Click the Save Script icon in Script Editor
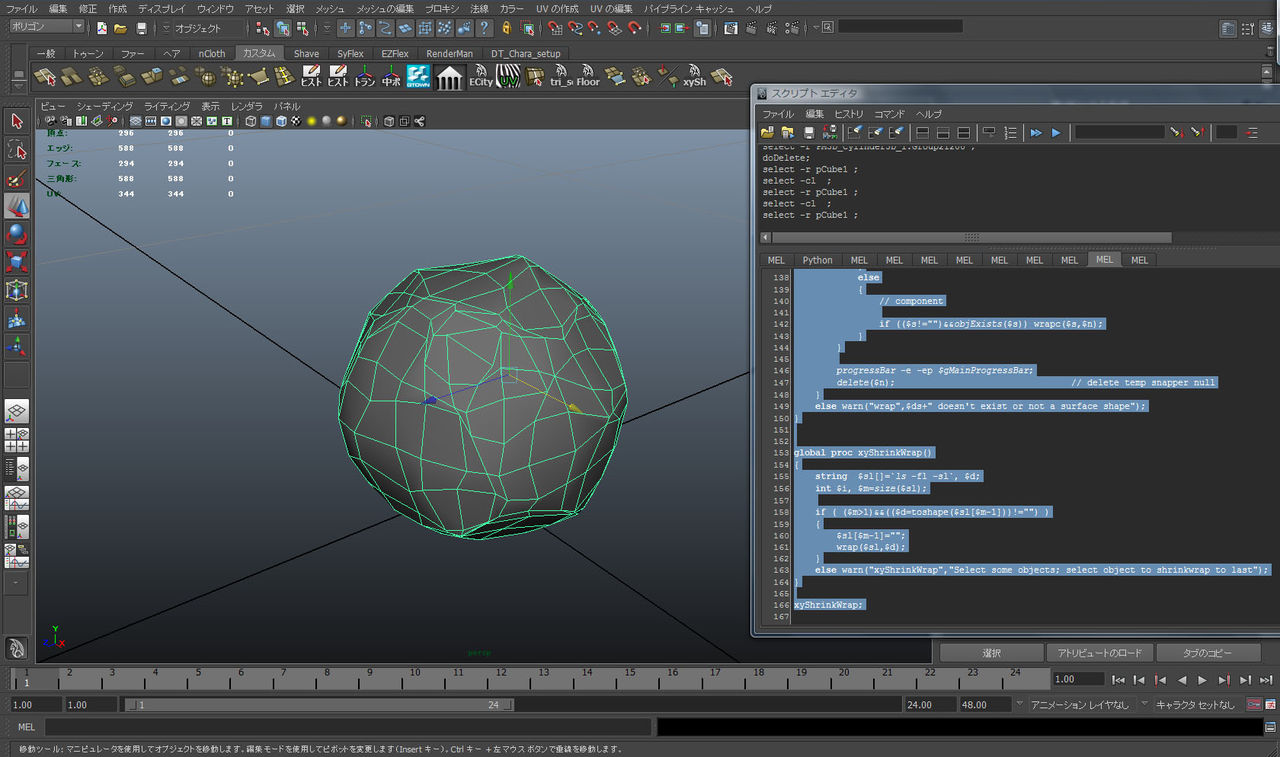Viewport: 1280px width, 757px height. (x=808, y=132)
